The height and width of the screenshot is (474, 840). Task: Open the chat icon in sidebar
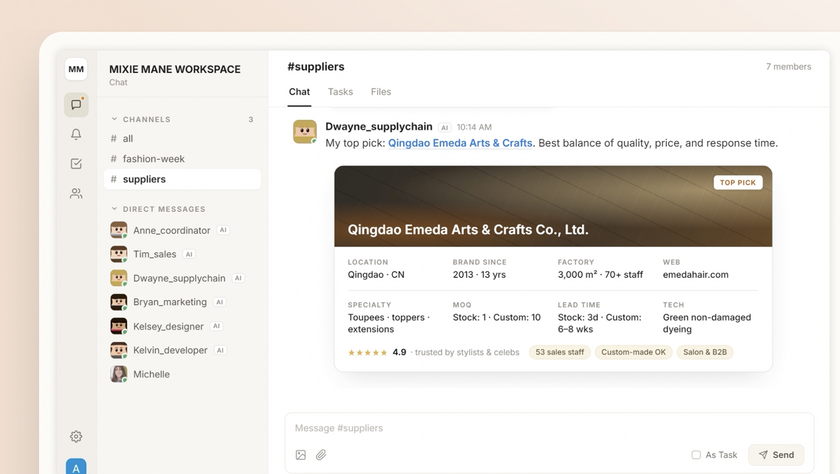click(x=76, y=104)
